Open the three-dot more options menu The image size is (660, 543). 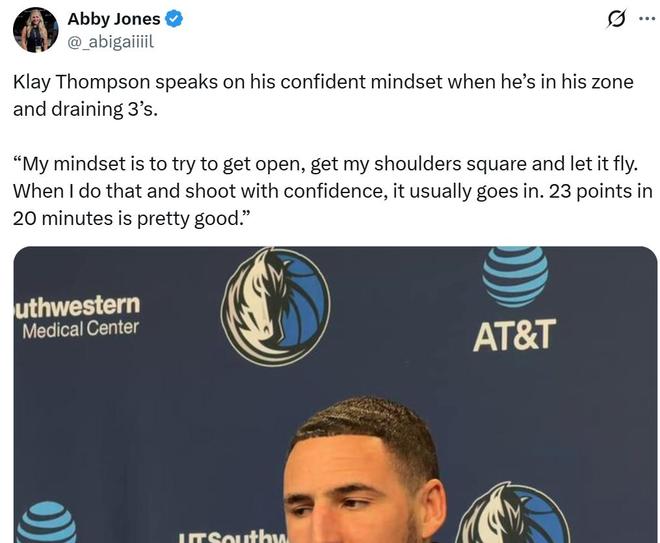(x=647, y=19)
